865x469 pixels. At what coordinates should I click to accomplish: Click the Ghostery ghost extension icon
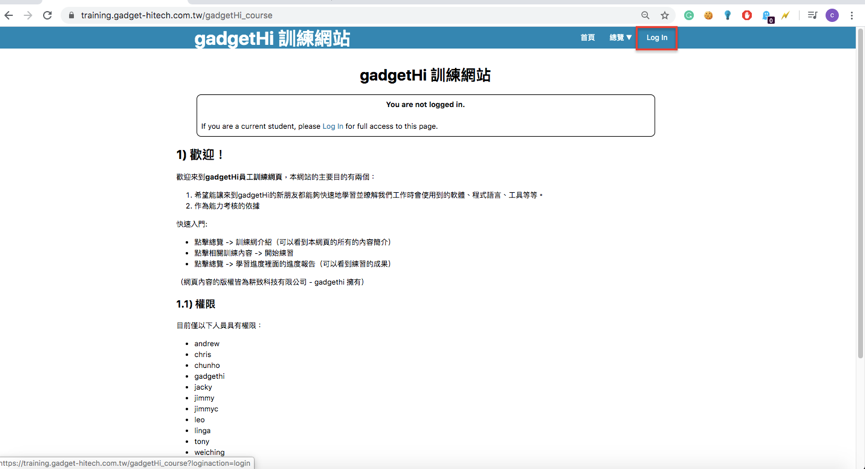point(767,16)
